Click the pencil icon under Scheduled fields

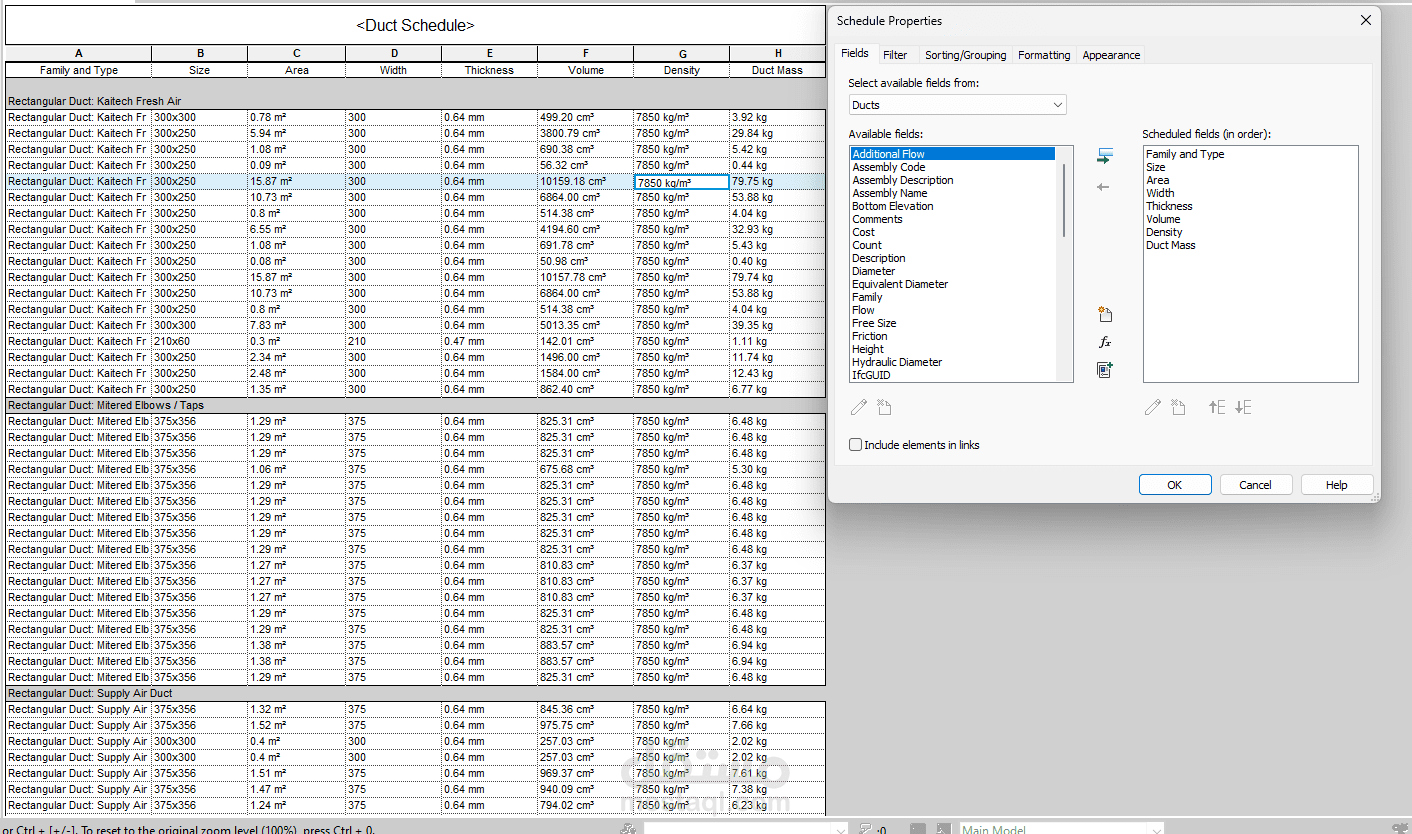point(1153,407)
